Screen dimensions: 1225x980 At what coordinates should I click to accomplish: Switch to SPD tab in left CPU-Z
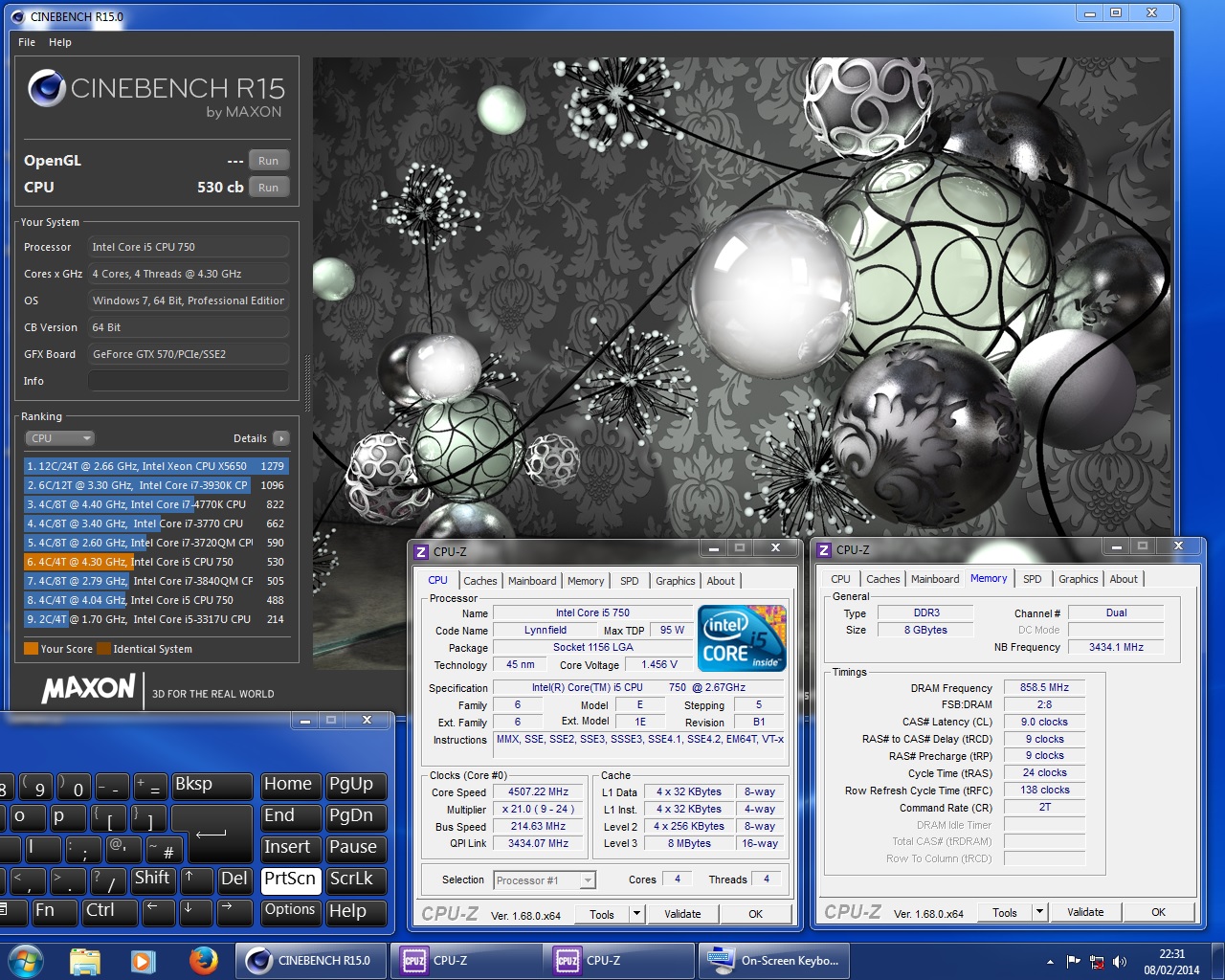629,581
